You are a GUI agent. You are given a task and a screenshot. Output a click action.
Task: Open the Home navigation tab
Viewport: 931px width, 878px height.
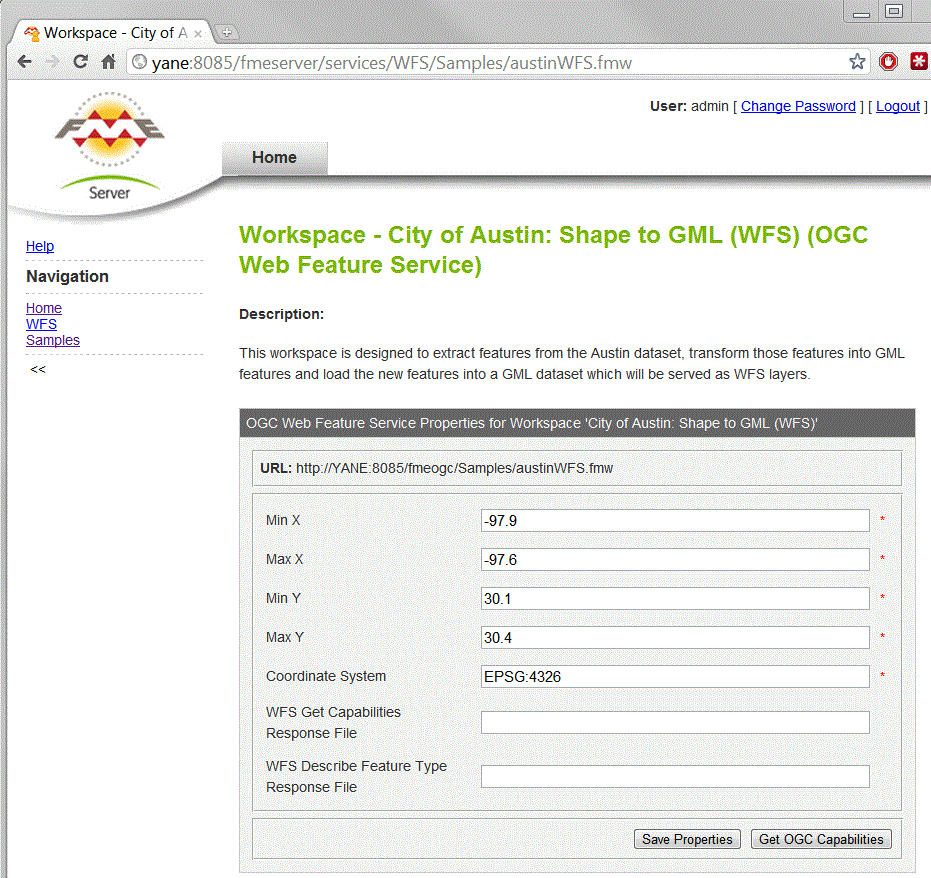(x=274, y=157)
